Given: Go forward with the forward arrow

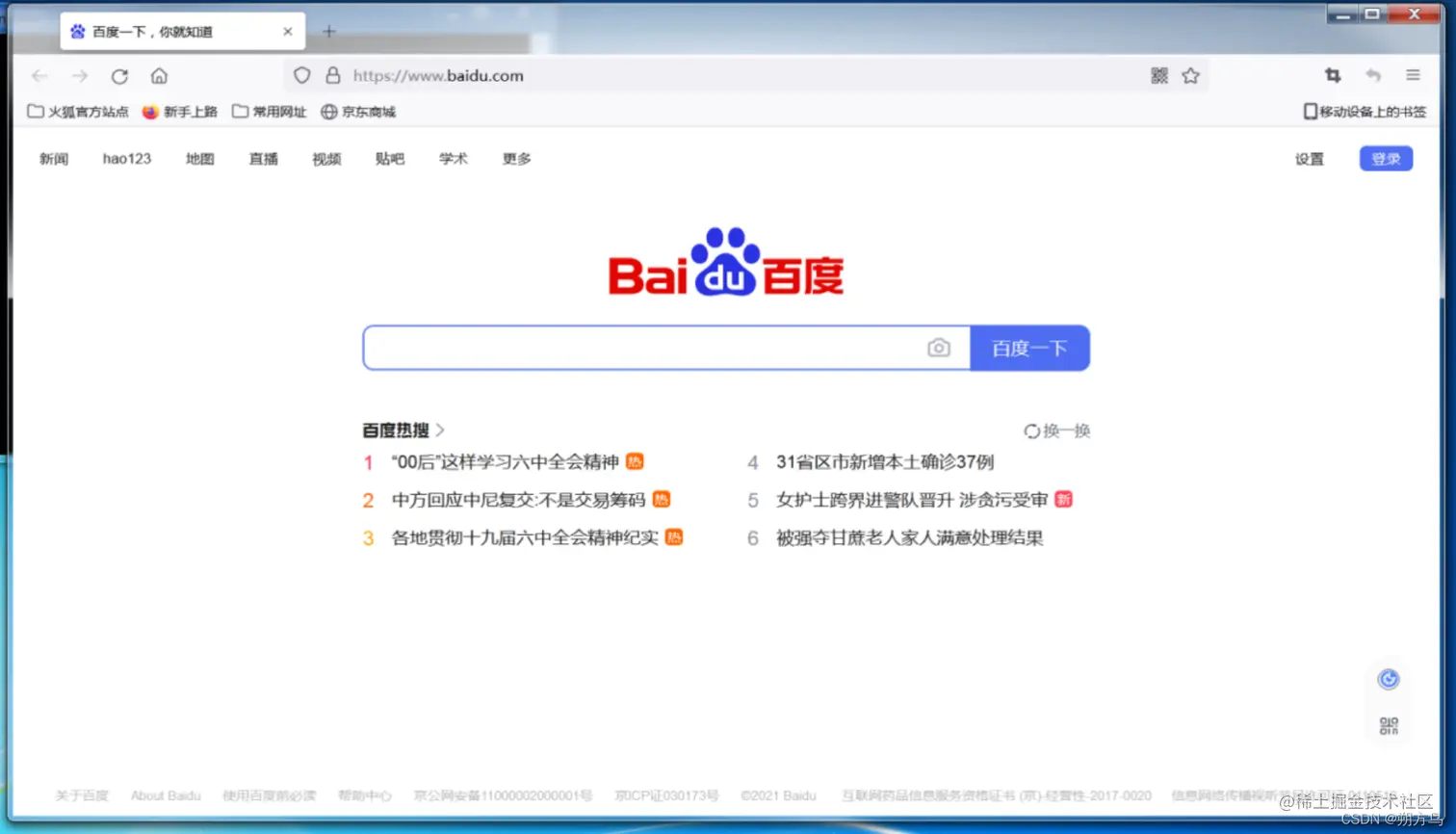Looking at the screenshot, I should (80, 76).
